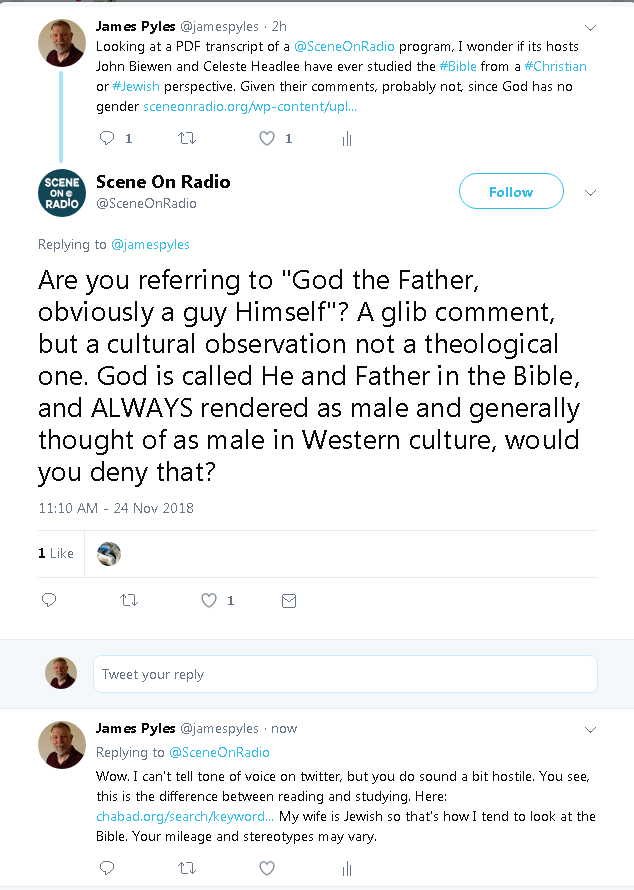
Task: Reply to the top James Pyles tweet
Action: pos(108,139)
